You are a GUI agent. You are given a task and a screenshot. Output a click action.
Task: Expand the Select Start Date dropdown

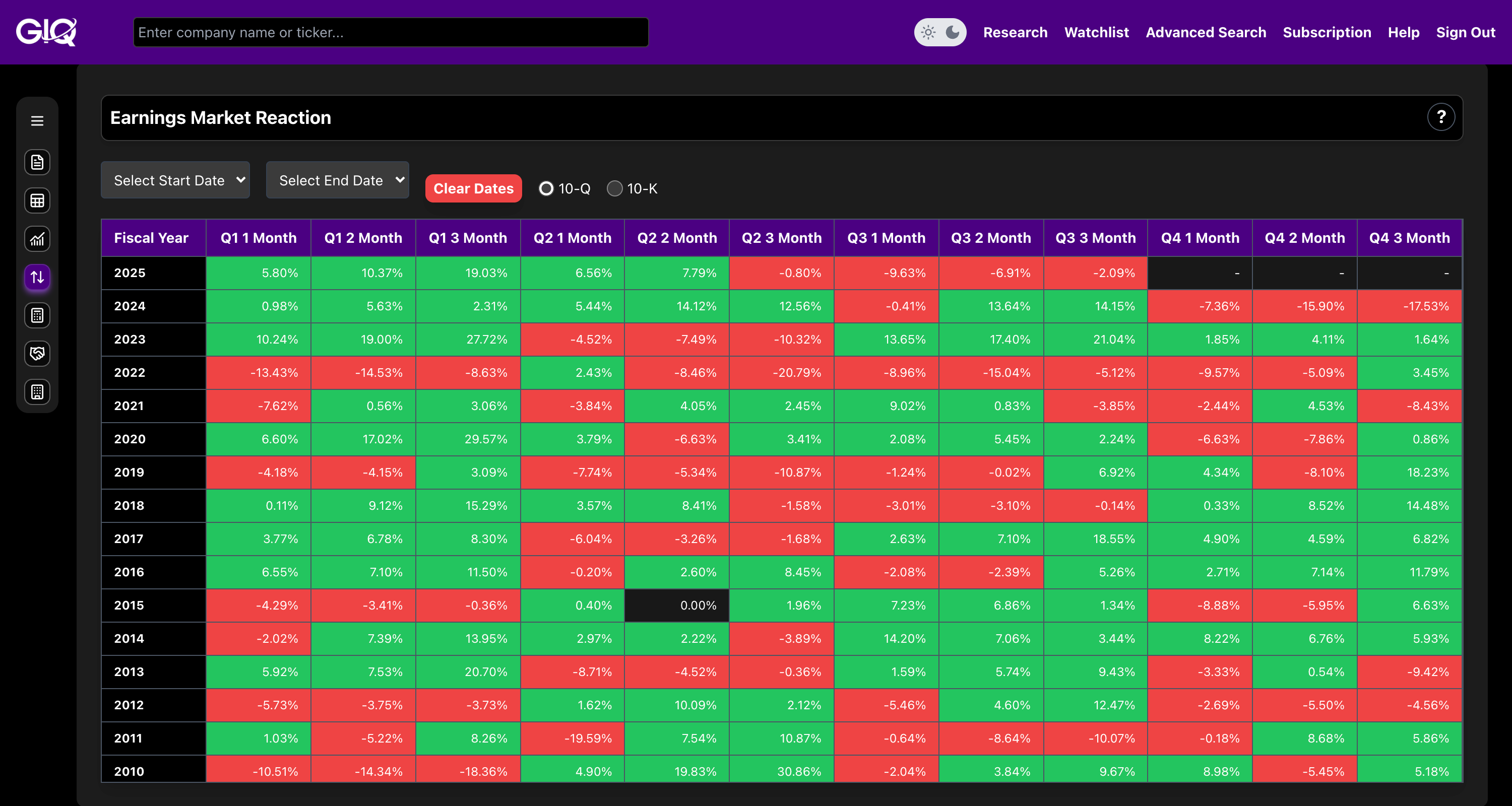(x=175, y=180)
